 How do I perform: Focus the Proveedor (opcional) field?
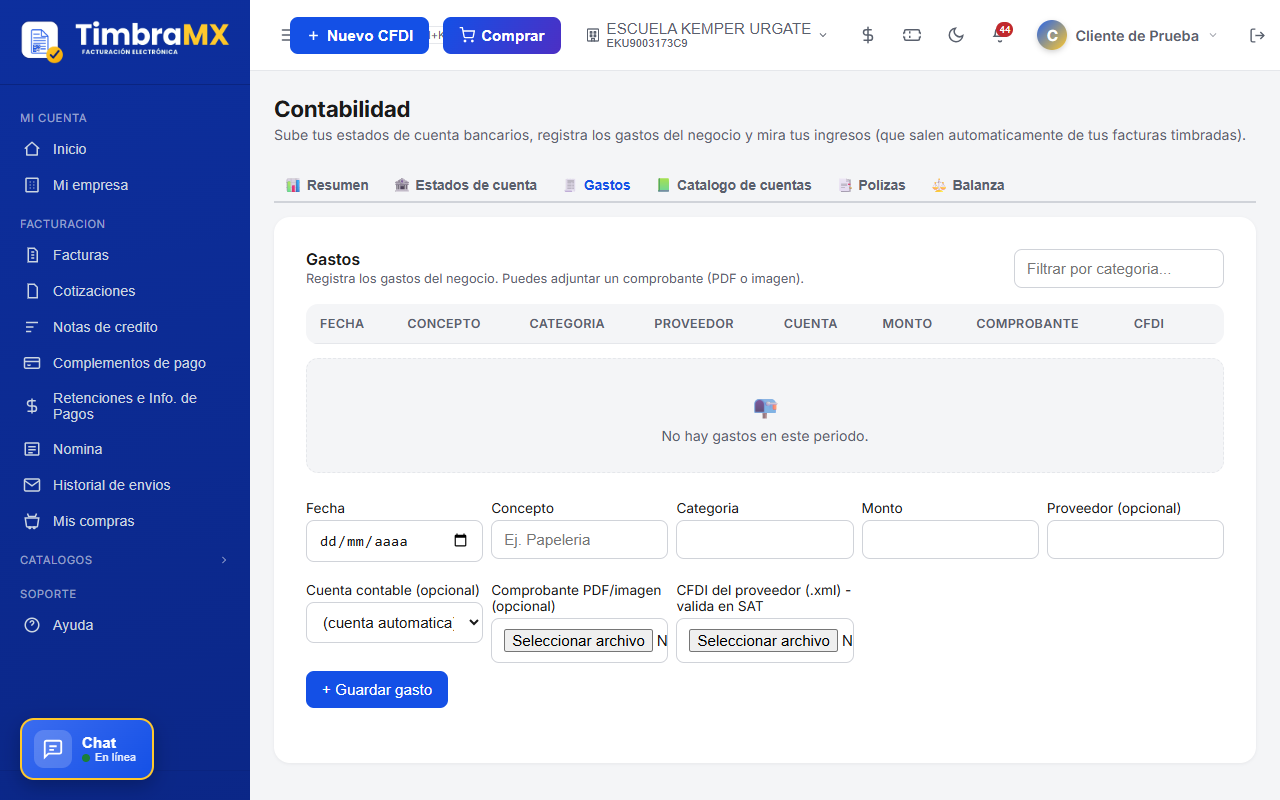pos(1135,540)
